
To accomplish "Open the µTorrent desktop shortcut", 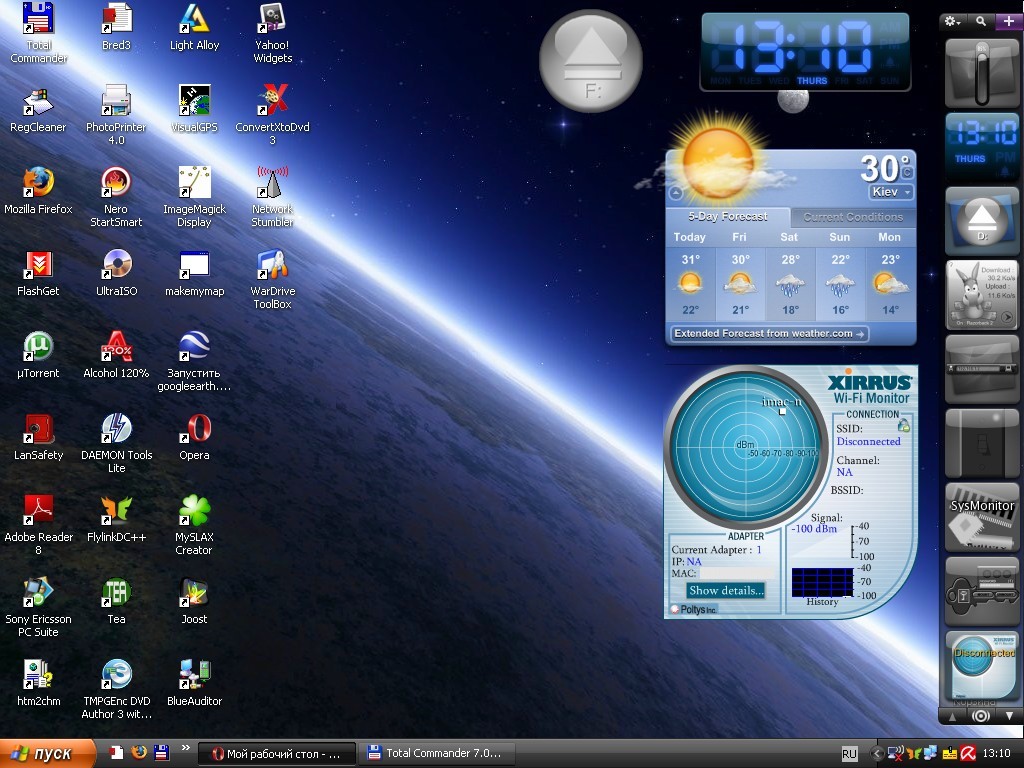I will coord(38,347).
